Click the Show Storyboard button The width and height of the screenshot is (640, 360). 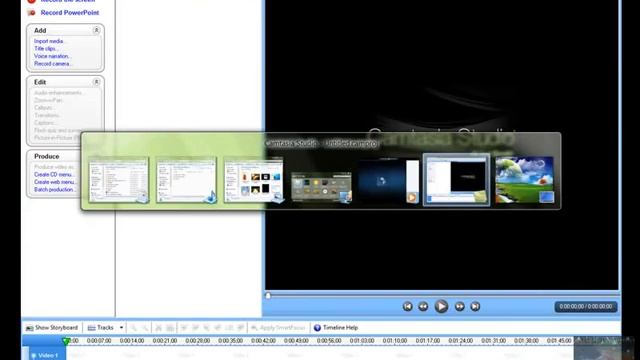(52, 328)
